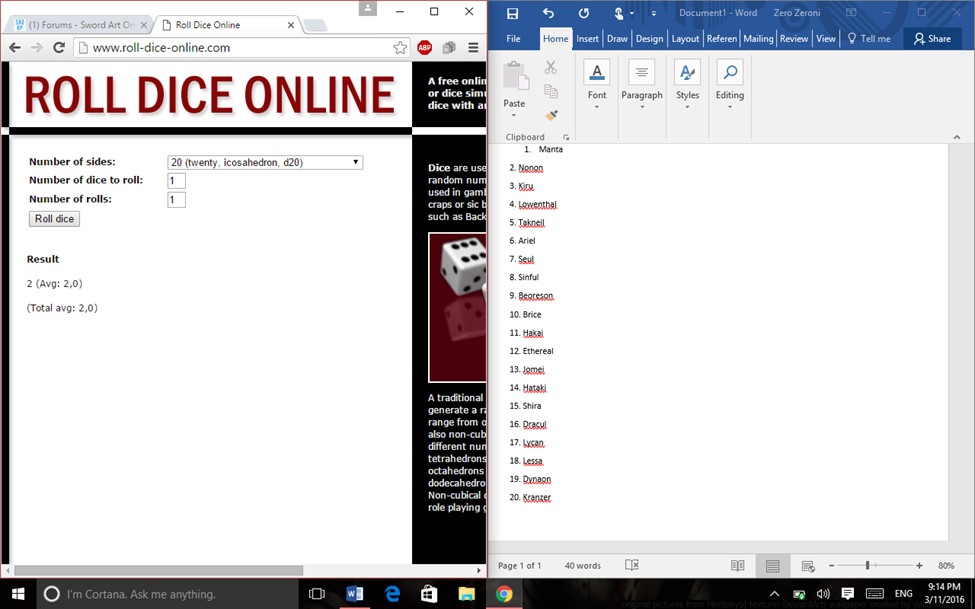
Task: Undo the last action in Word
Action: pyautogui.click(x=548, y=13)
